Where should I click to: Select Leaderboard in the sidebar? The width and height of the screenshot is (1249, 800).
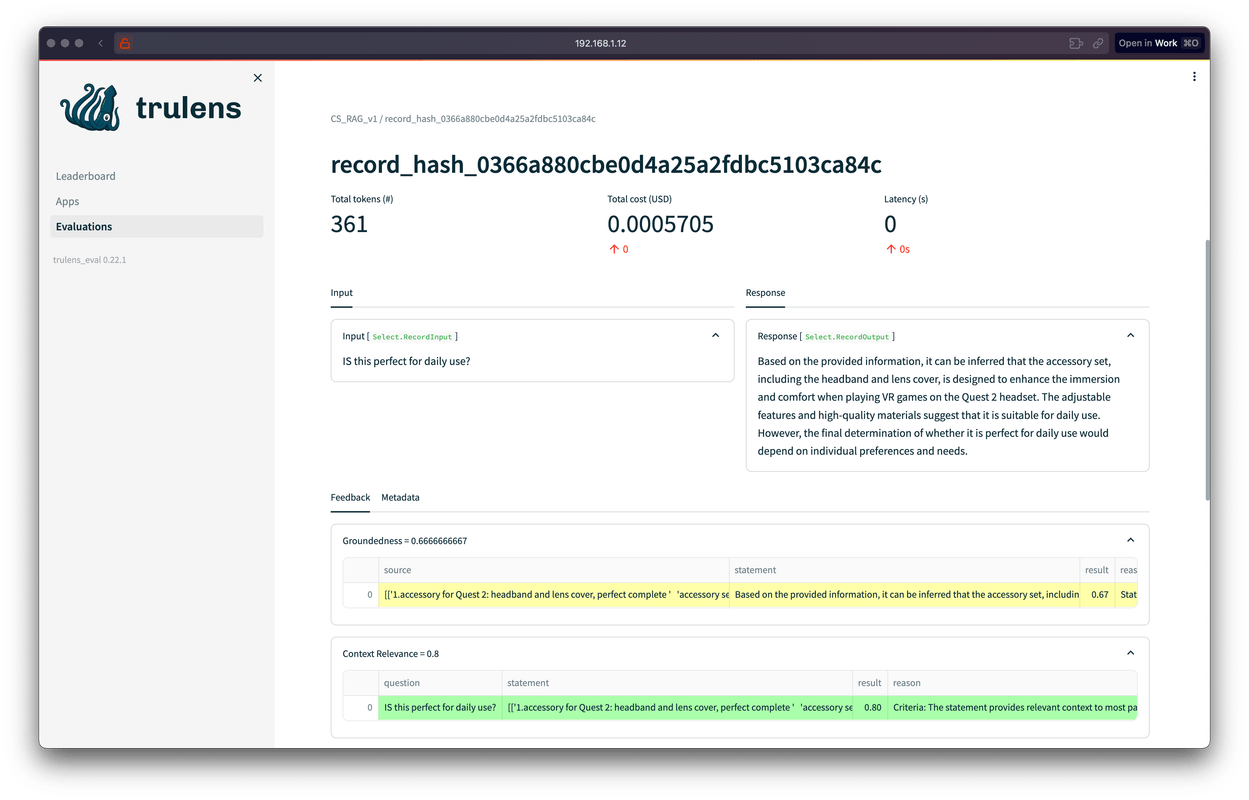point(85,175)
